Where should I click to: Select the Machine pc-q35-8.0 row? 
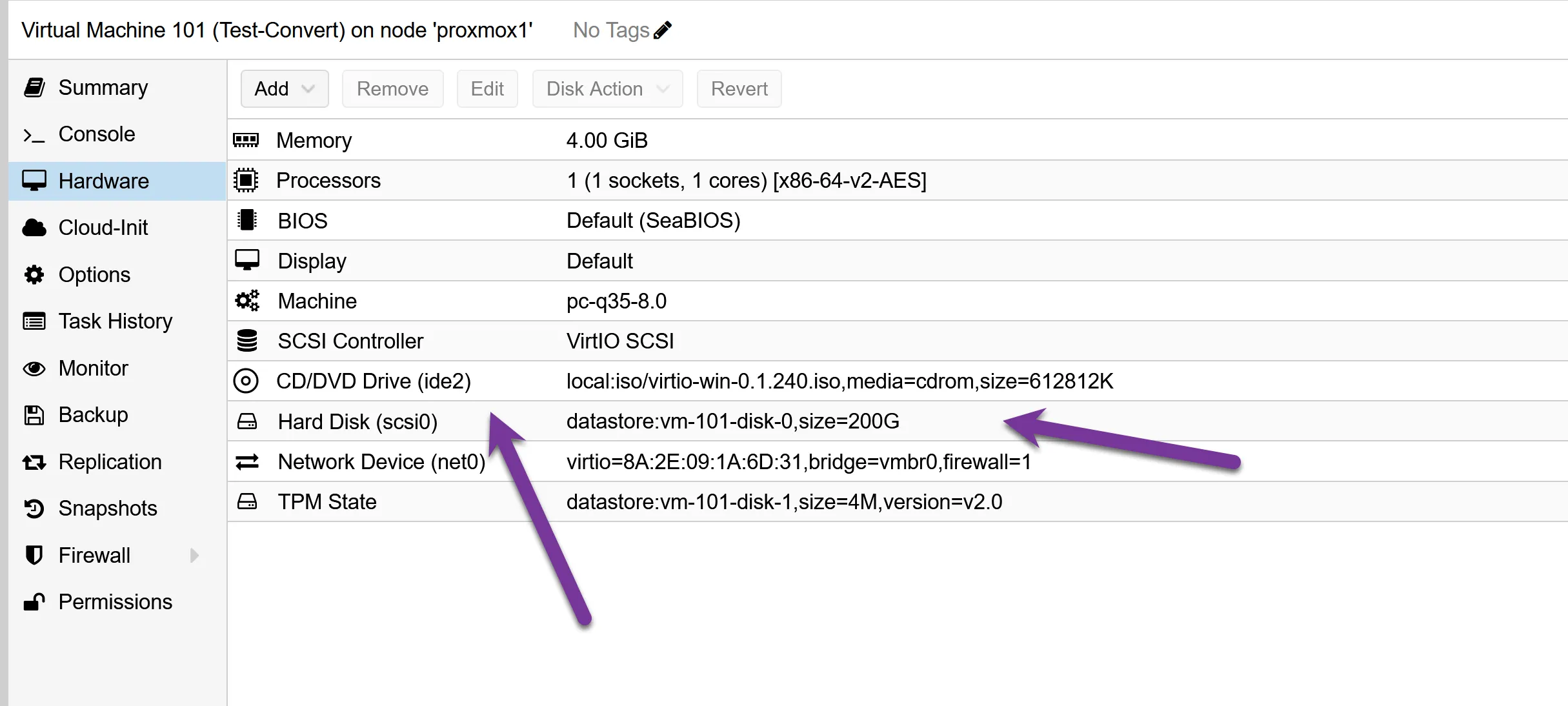[316, 301]
